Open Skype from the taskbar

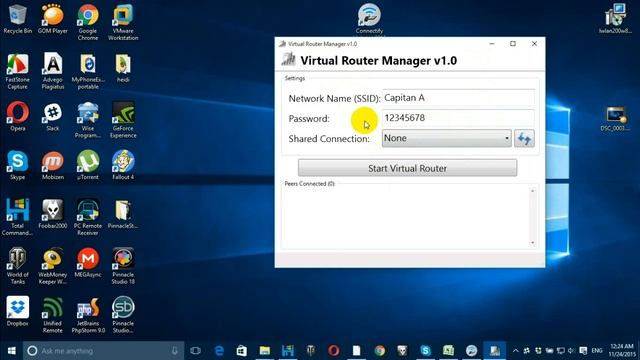pyautogui.click(x=425, y=351)
